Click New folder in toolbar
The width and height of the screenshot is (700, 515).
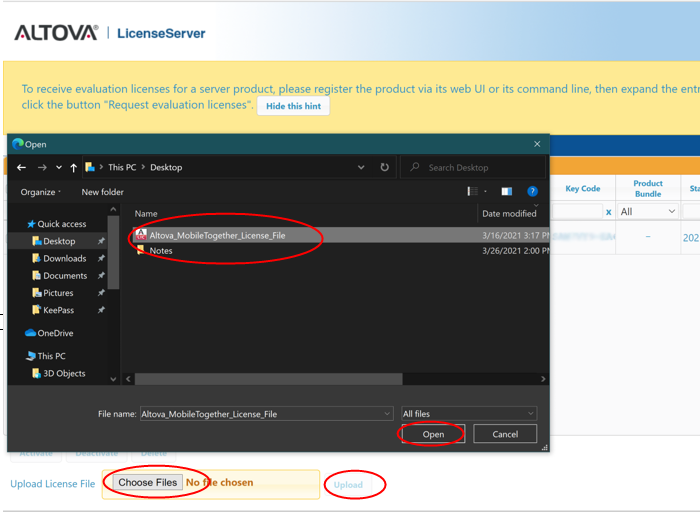coord(102,192)
